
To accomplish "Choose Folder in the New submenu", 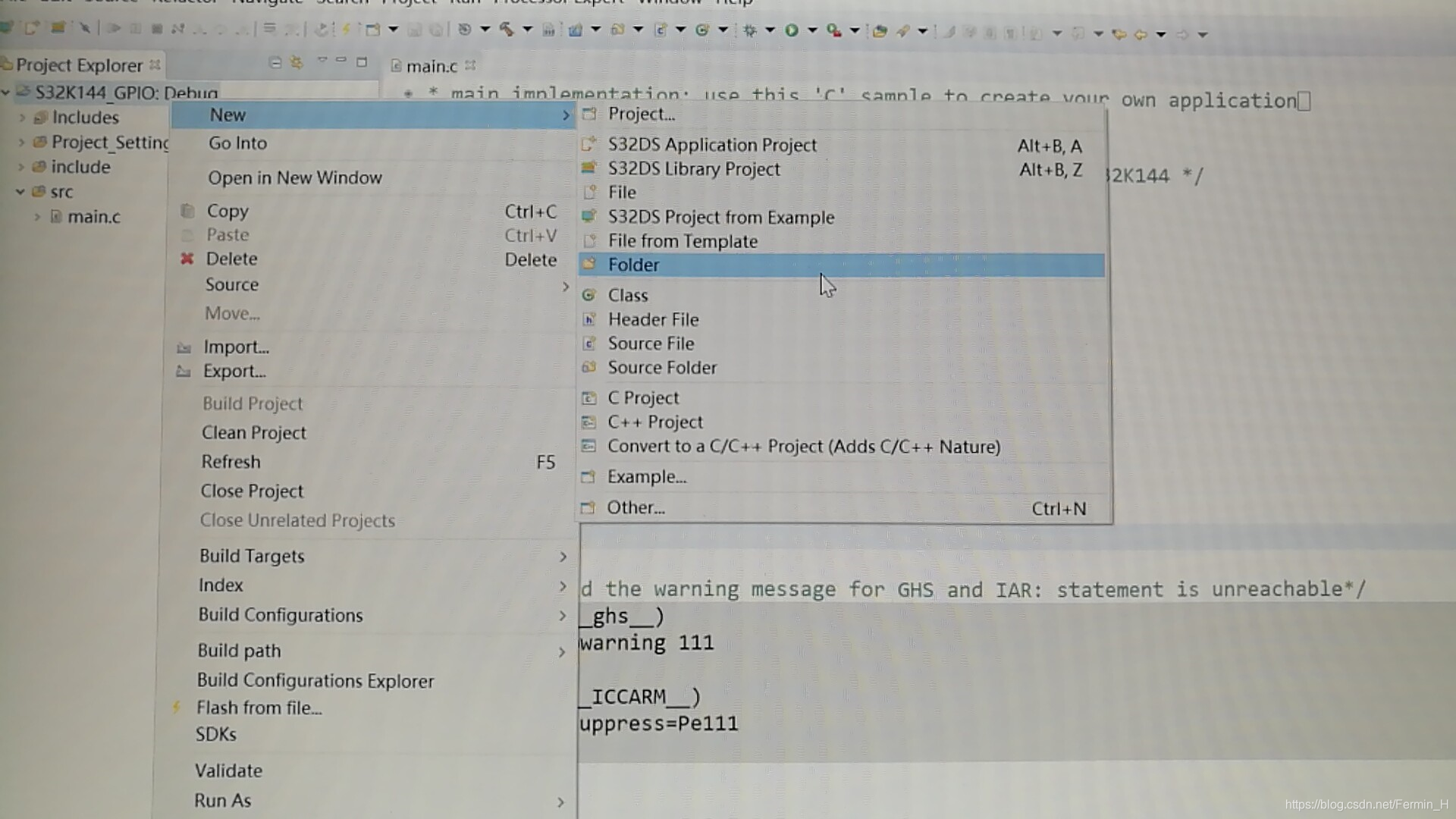I will coord(841,265).
